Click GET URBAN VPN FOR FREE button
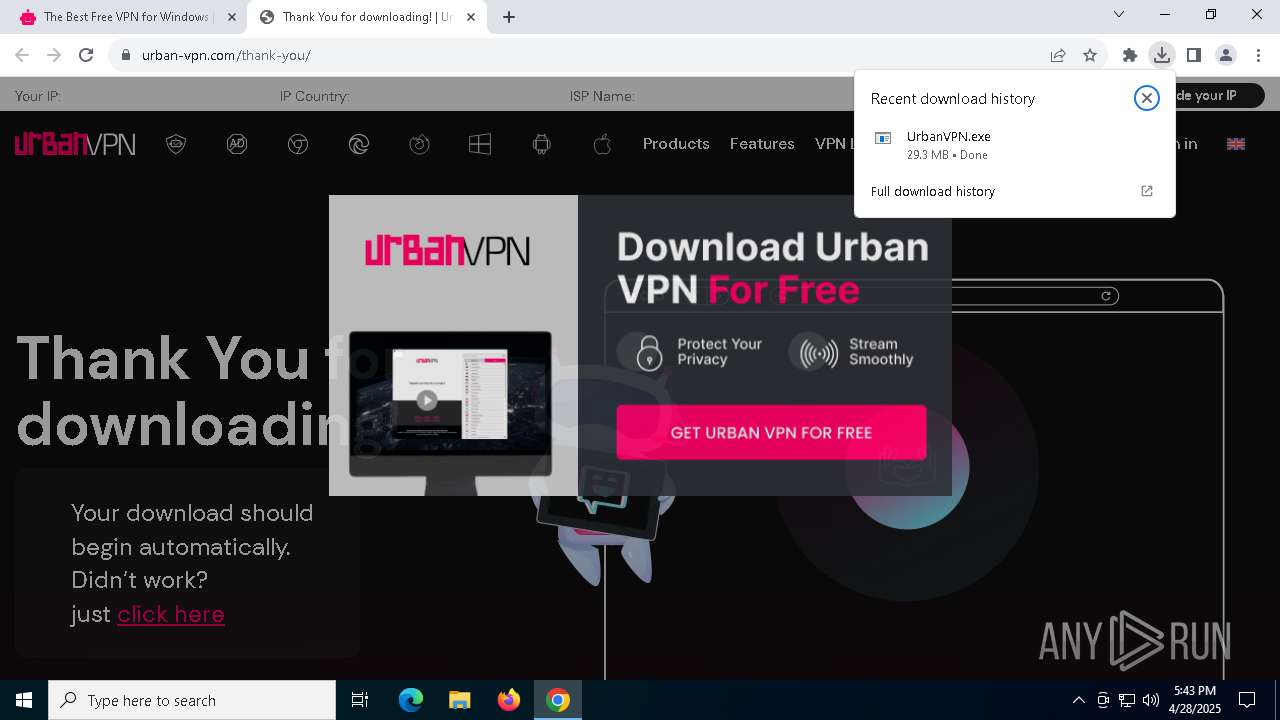Image resolution: width=1280 pixels, height=720 pixels. [x=771, y=432]
